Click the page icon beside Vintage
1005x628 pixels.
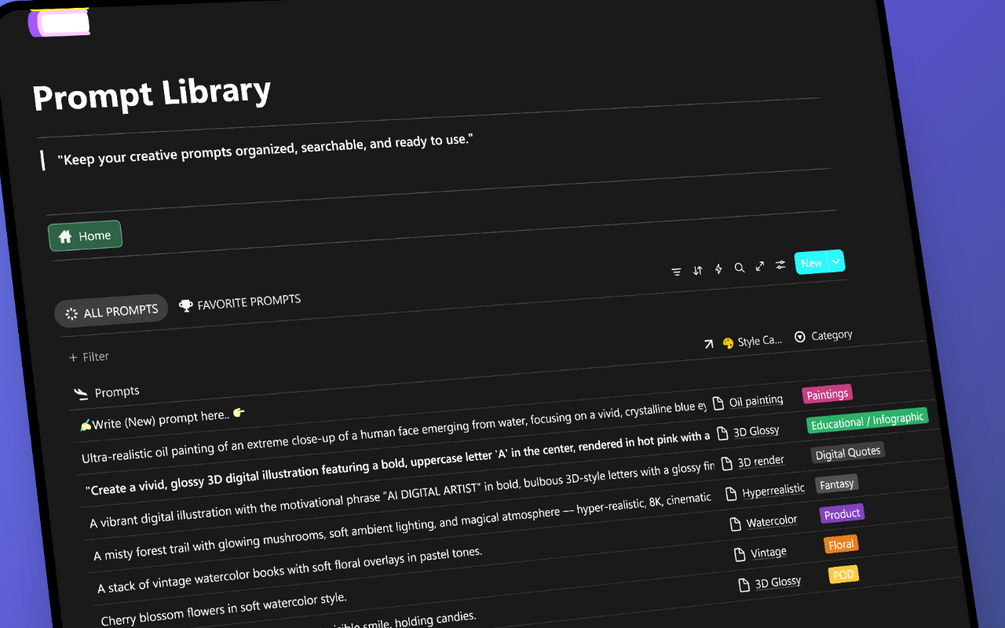(x=740, y=554)
